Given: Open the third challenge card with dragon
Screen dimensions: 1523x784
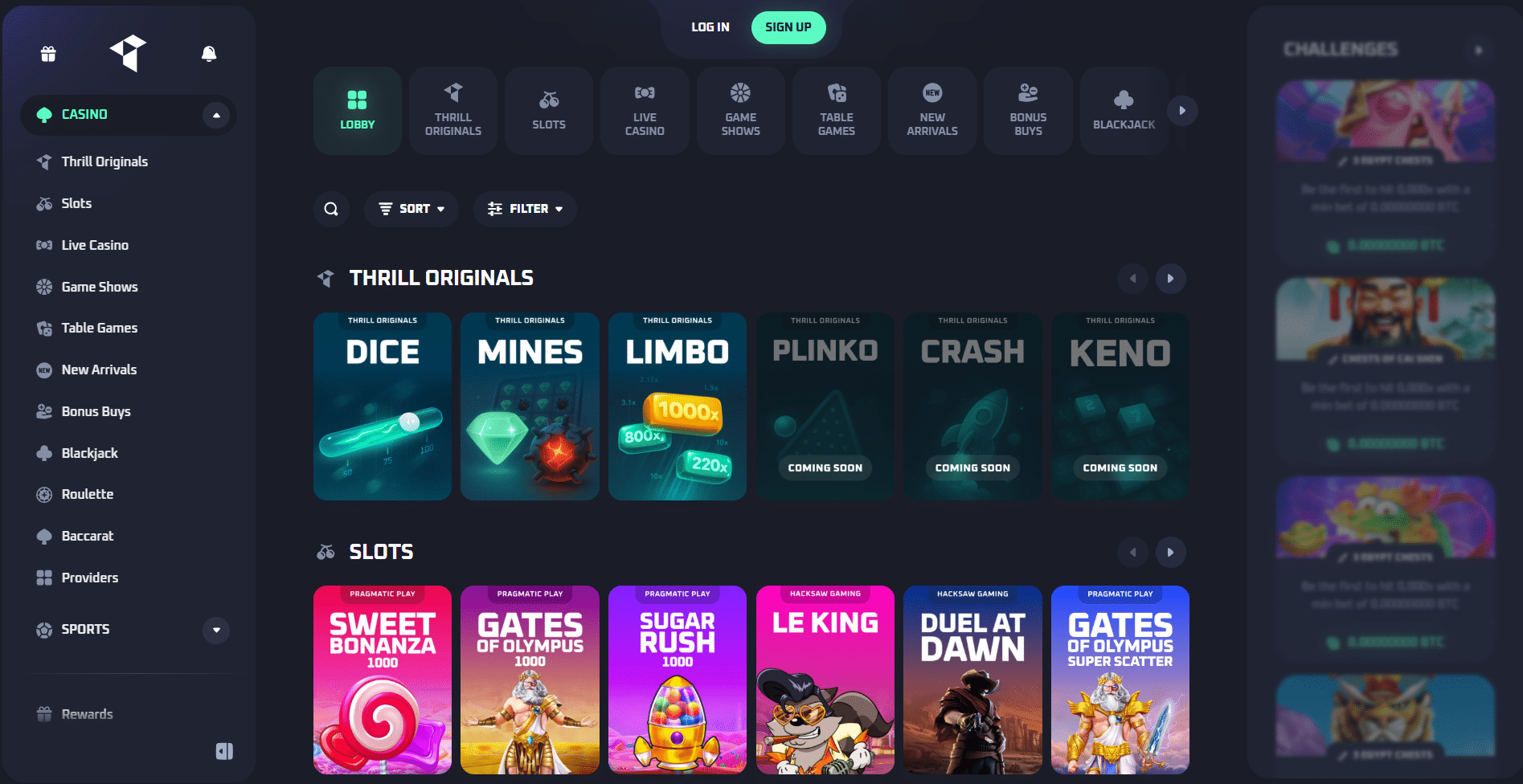Looking at the screenshot, I should tap(1386, 518).
